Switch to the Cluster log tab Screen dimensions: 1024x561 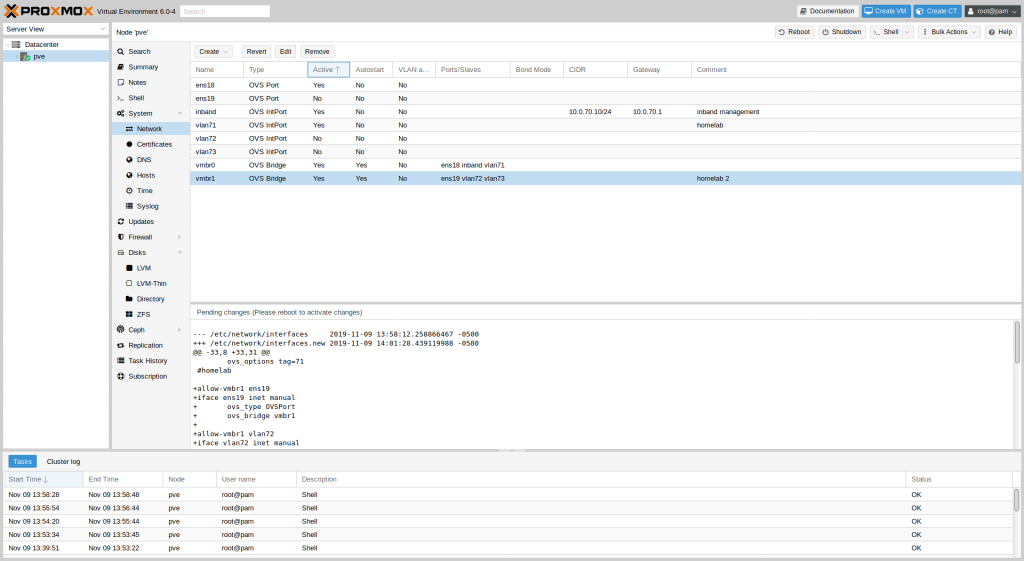pos(63,462)
